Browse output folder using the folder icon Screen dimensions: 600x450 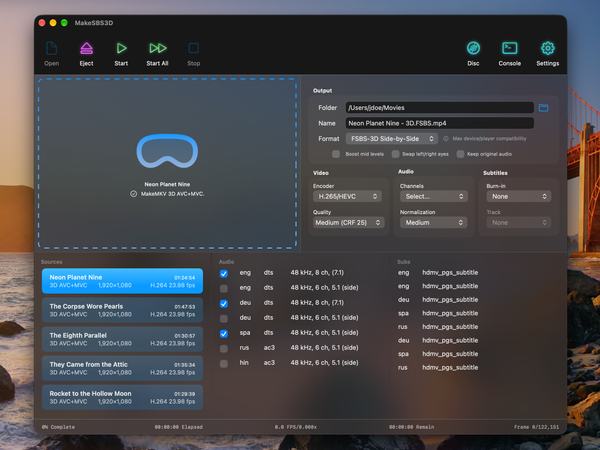coord(543,108)
